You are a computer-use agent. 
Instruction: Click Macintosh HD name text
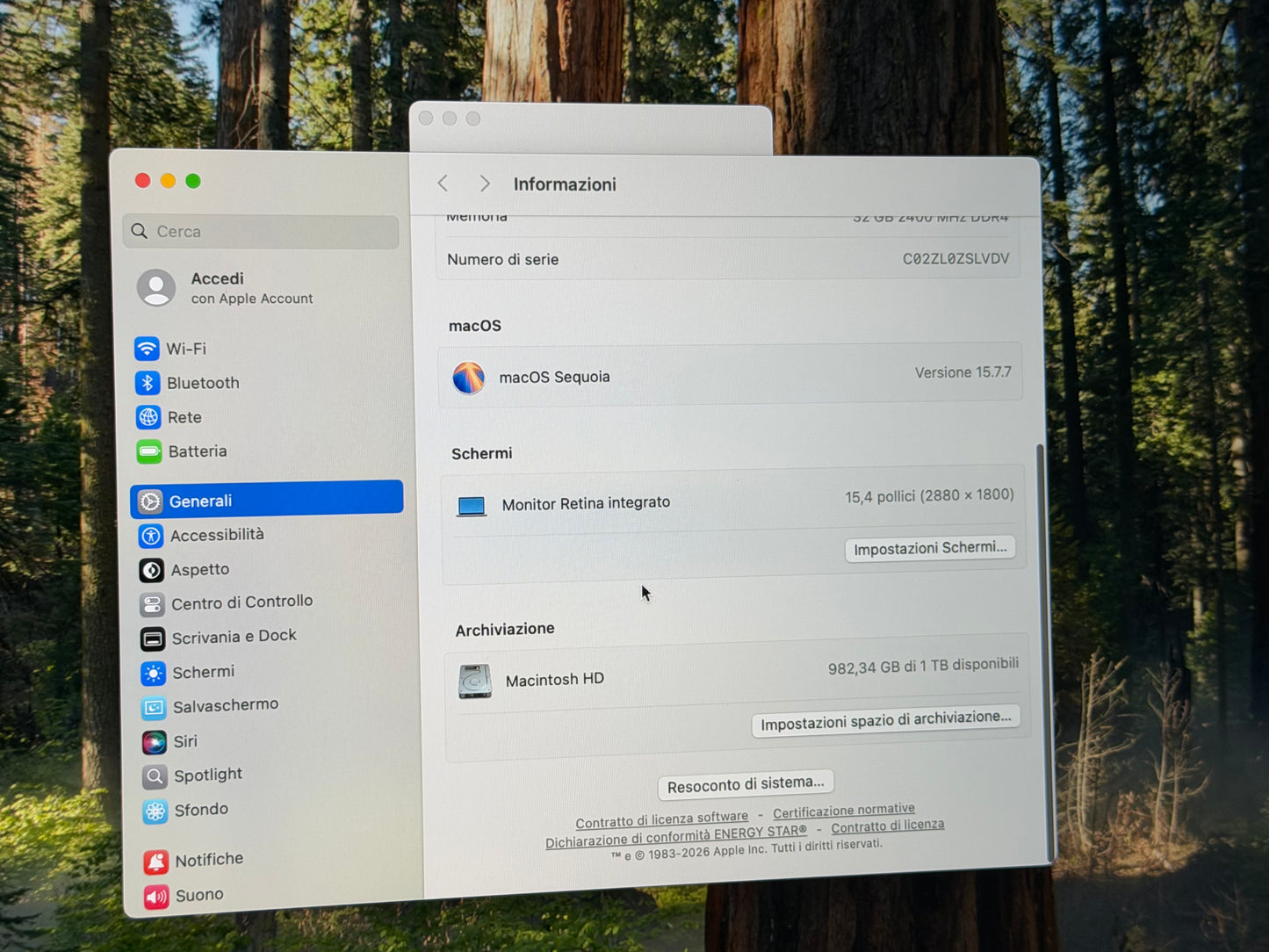tap(555, 680)
